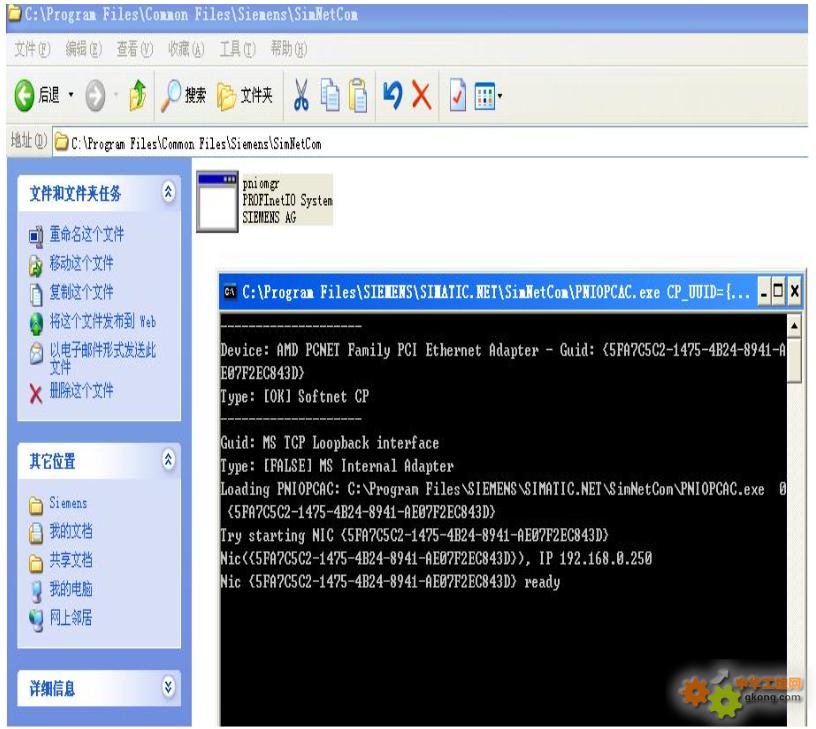Minimize the PNIOPCAC console window
Image resolution: width=816 pixels, height=729 pixels.
click(x=763, y=291)
